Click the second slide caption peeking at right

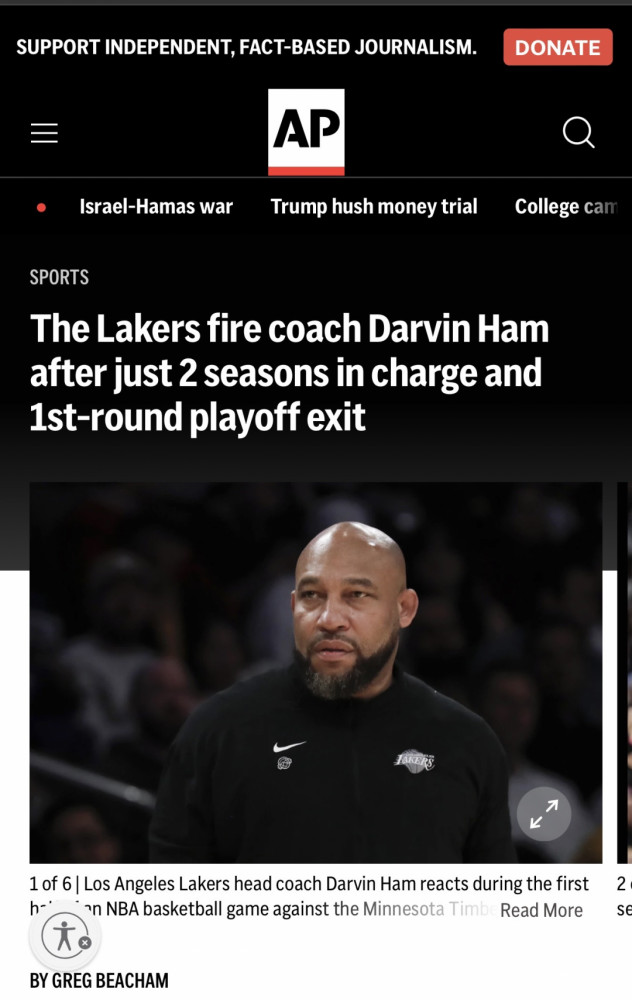(x=624, y=897)
